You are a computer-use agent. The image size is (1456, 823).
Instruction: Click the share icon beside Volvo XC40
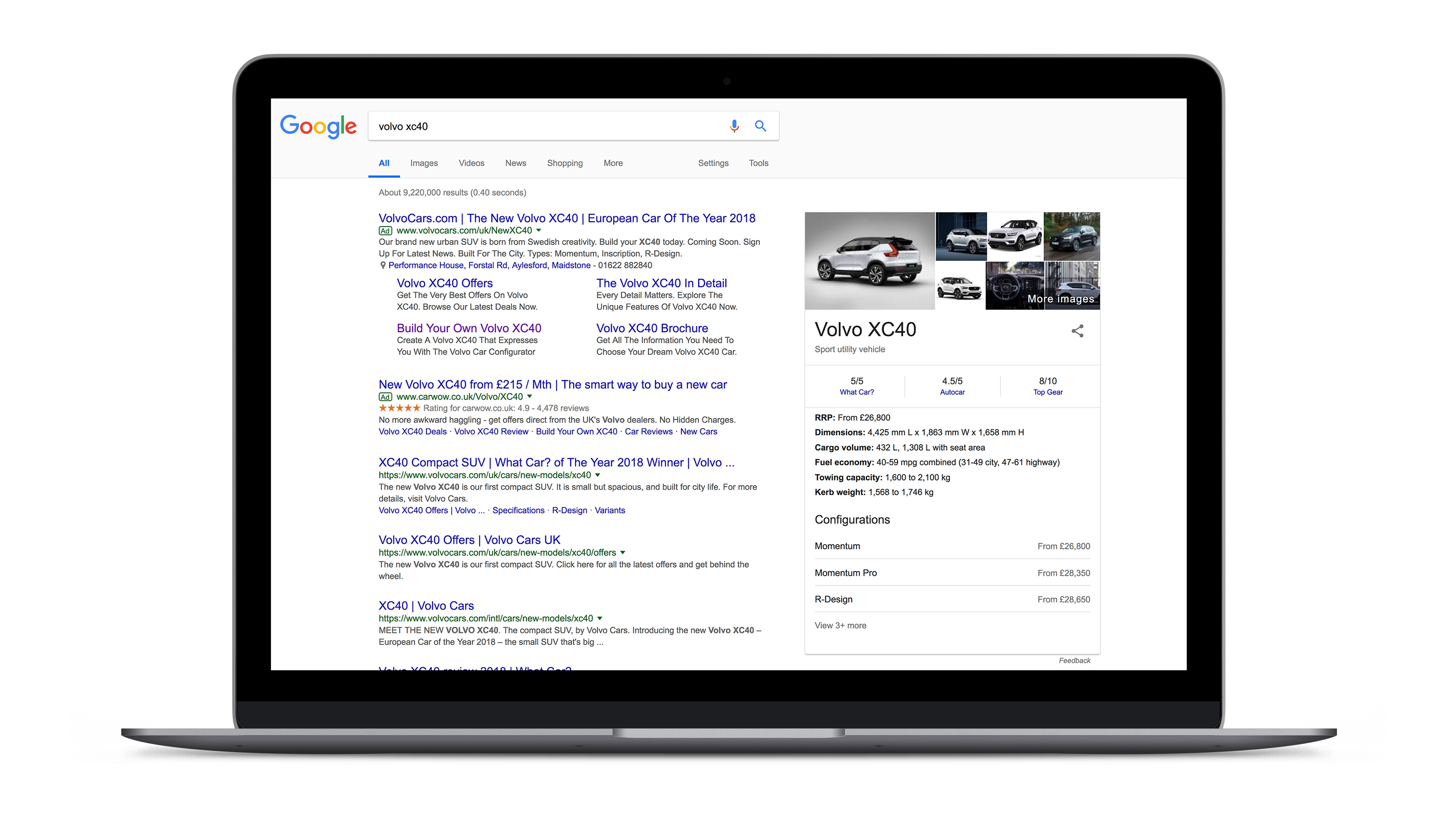point(1077,331)
